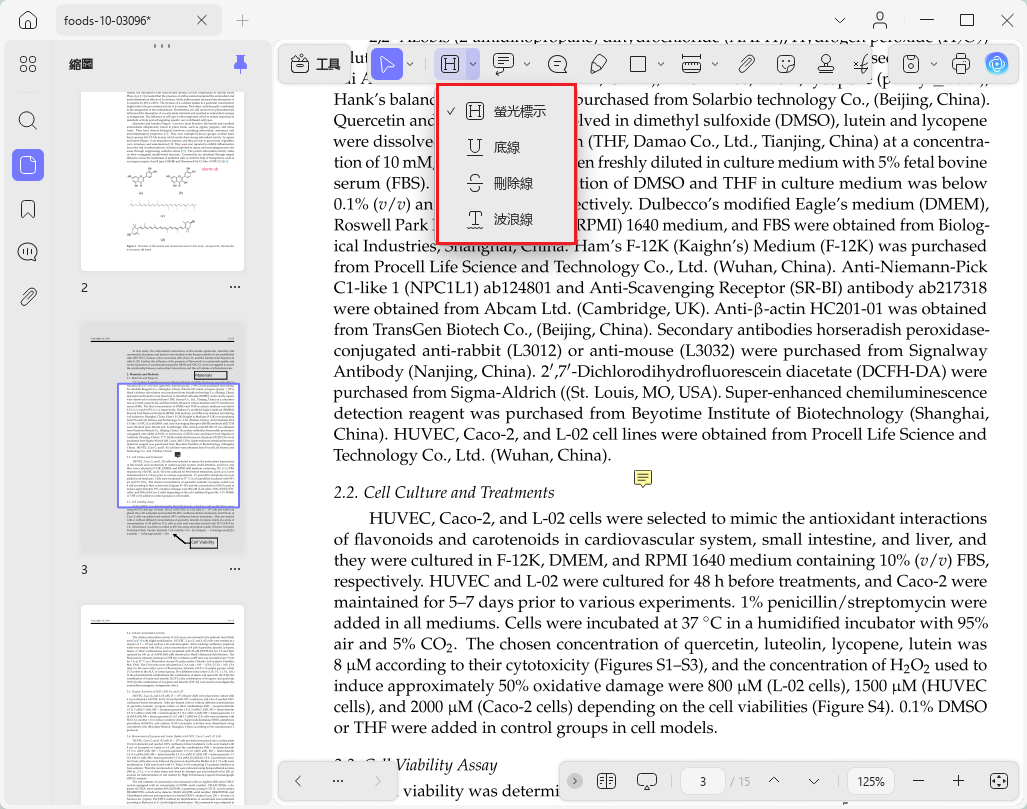Click the print icon
Screen dimensions: 1027x809
(960, 64)
